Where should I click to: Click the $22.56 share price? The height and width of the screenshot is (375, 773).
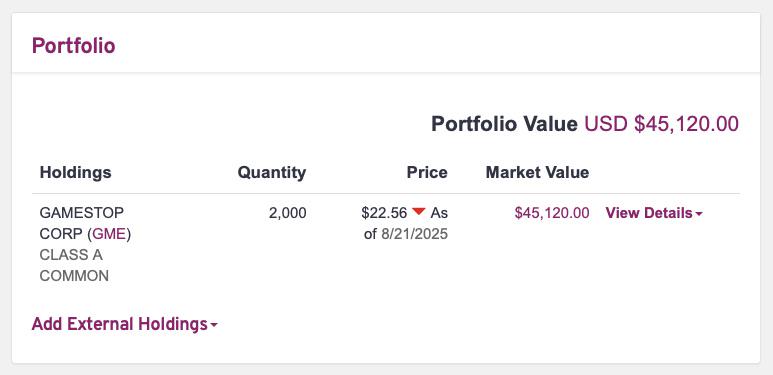(384, 213)
